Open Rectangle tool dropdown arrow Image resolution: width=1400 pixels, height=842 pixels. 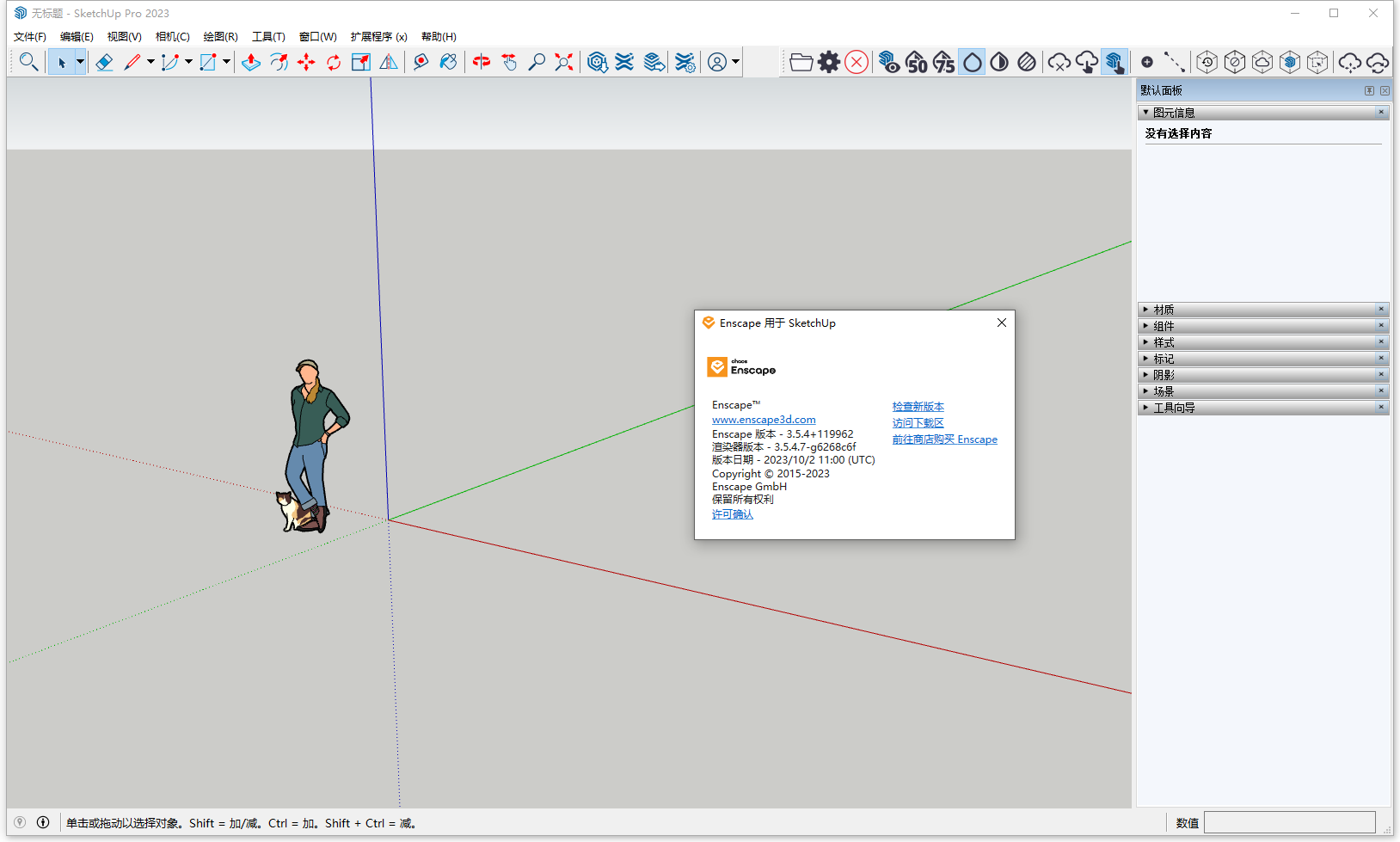click(226, 62)
